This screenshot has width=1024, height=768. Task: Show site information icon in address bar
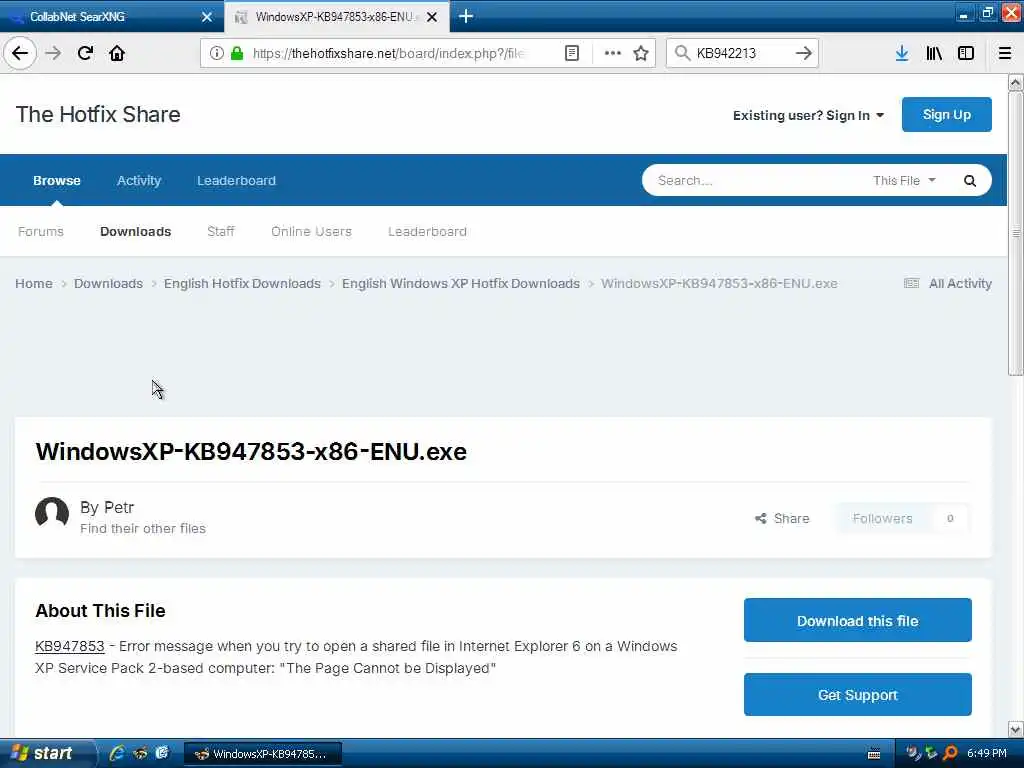tap(216, 53)
